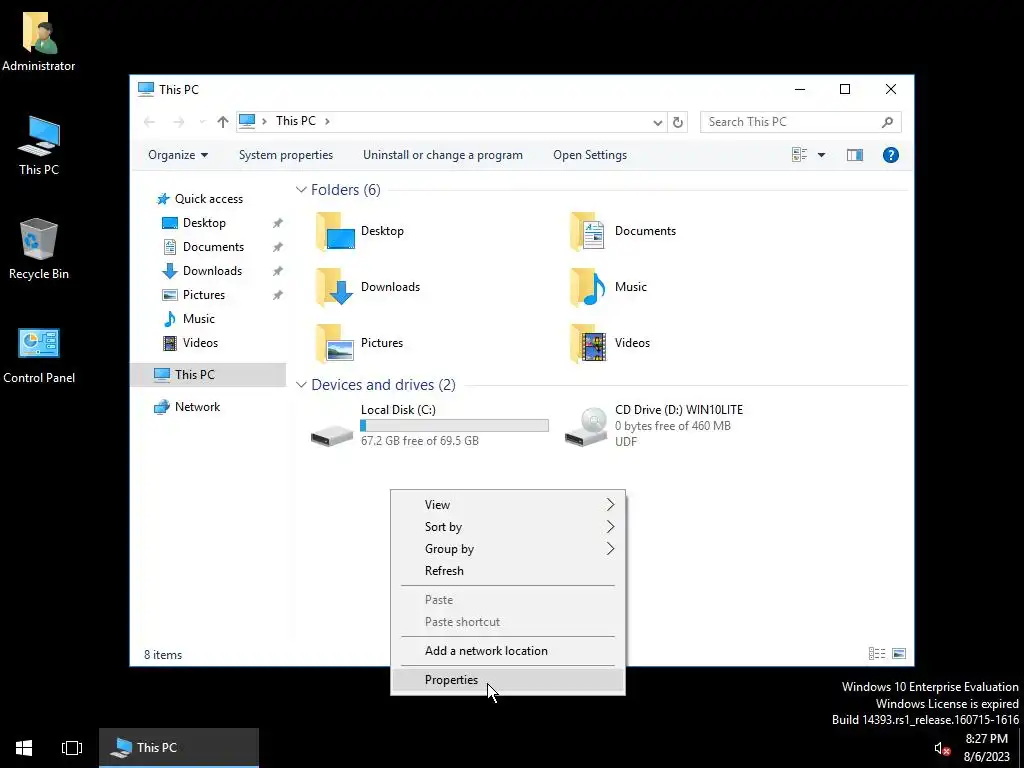The image size is (1024, 768).
Task: Go up one folder level arrow
Action: click(x=223, y=121)
